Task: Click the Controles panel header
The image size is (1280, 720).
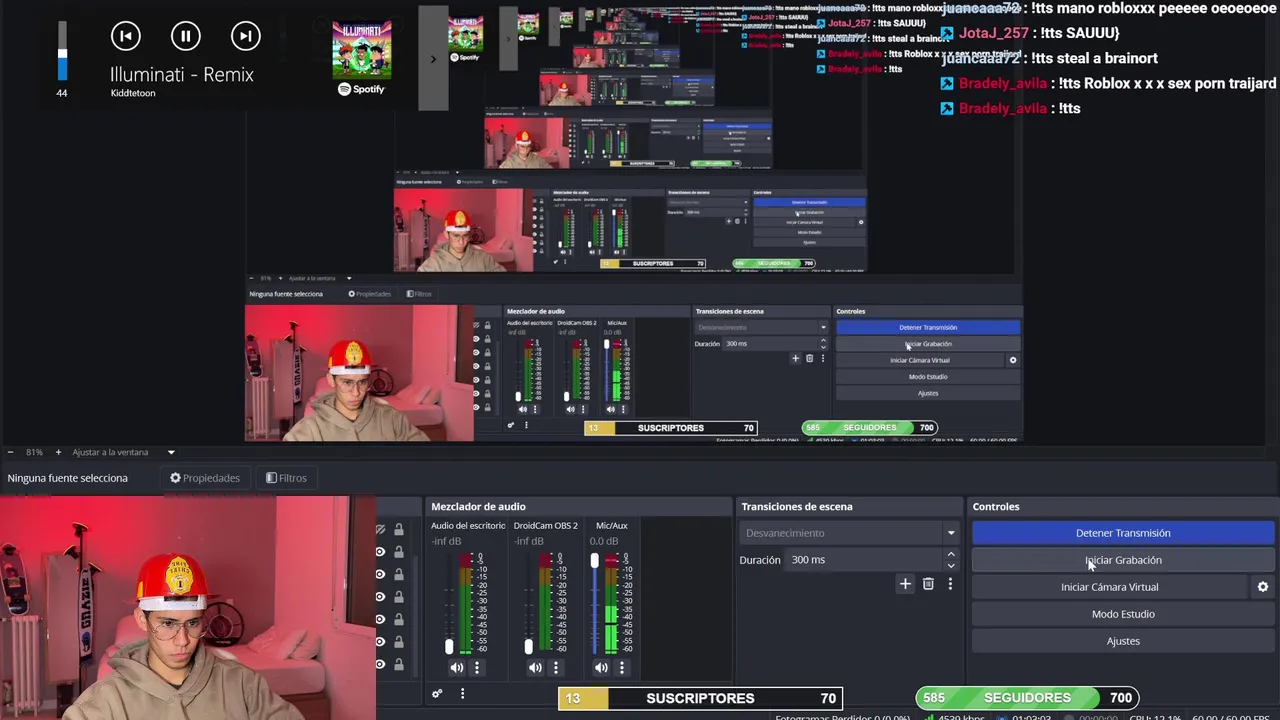Action: point(1123,507)
